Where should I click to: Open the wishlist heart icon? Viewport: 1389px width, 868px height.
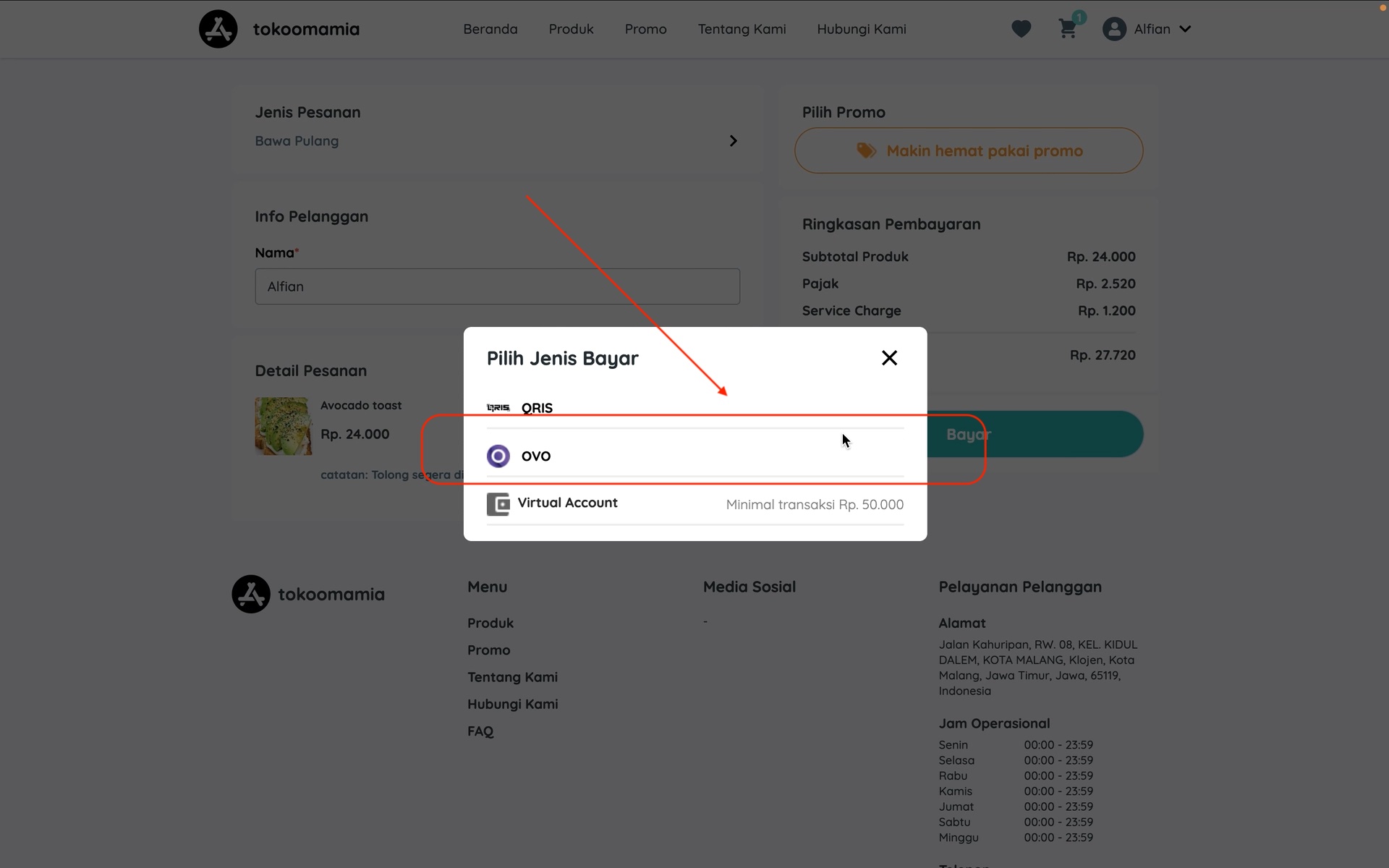pos(1021,29)
